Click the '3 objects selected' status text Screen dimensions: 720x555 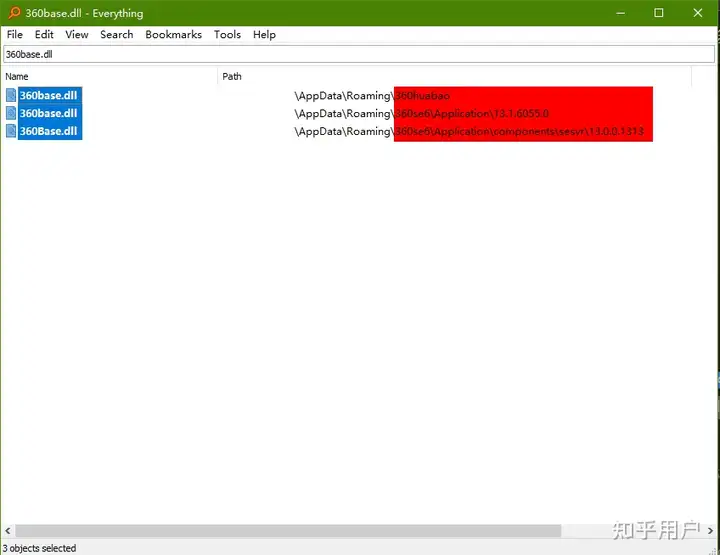tap(39, 548)
